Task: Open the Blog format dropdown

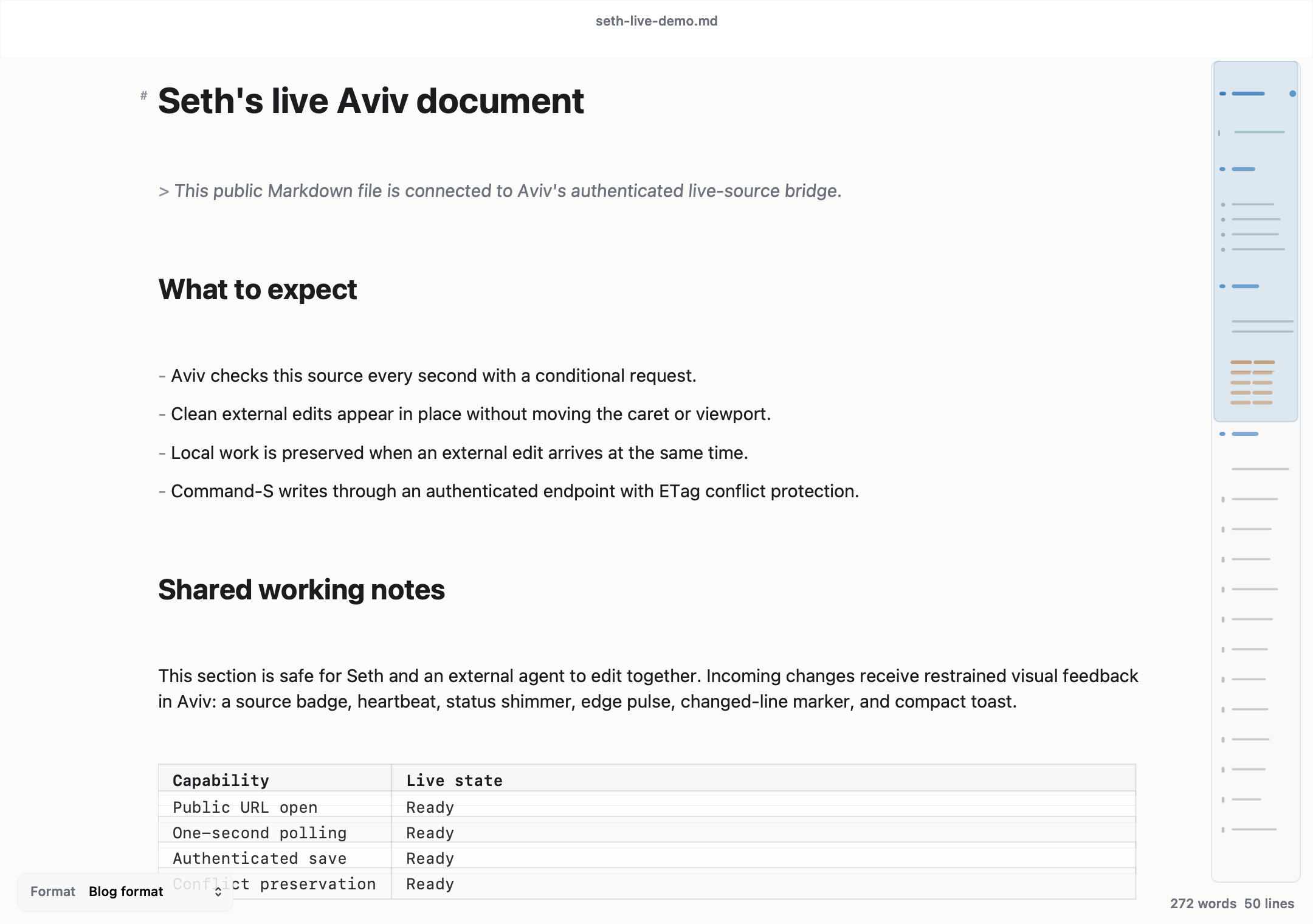Action: tap(155, 892)
